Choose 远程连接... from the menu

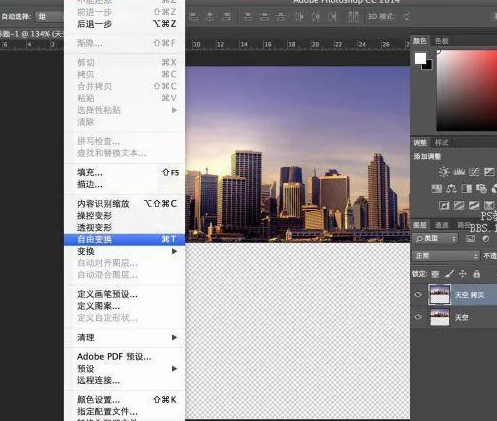125,380
